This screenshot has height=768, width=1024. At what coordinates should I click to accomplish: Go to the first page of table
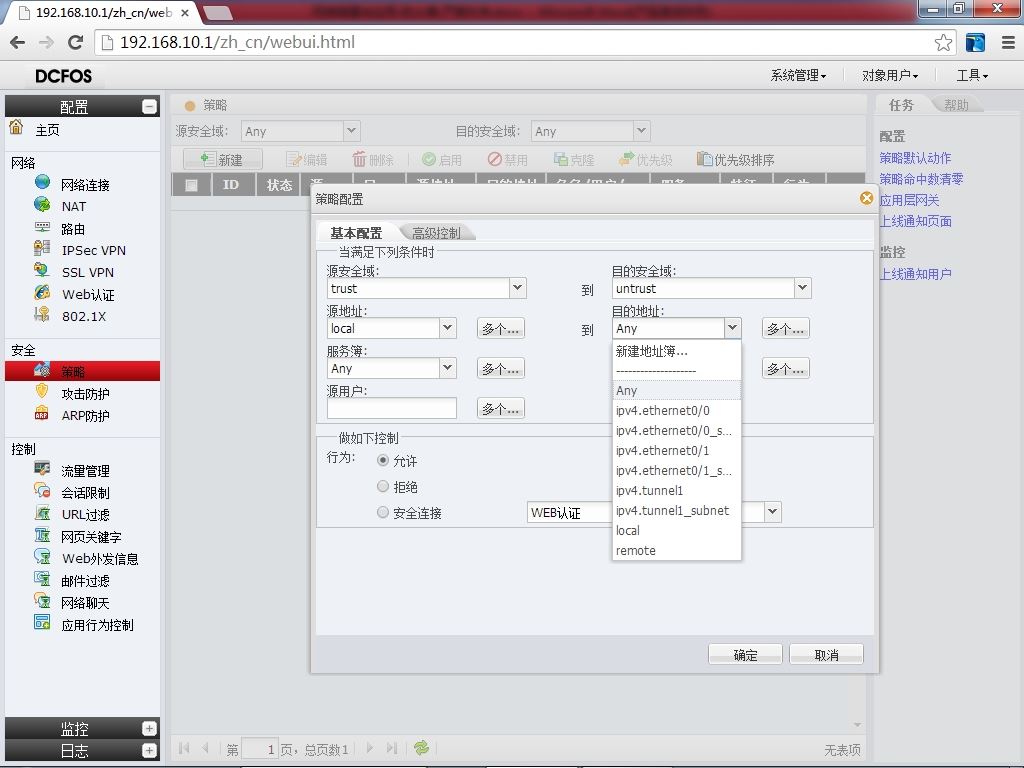coord(184,748)
